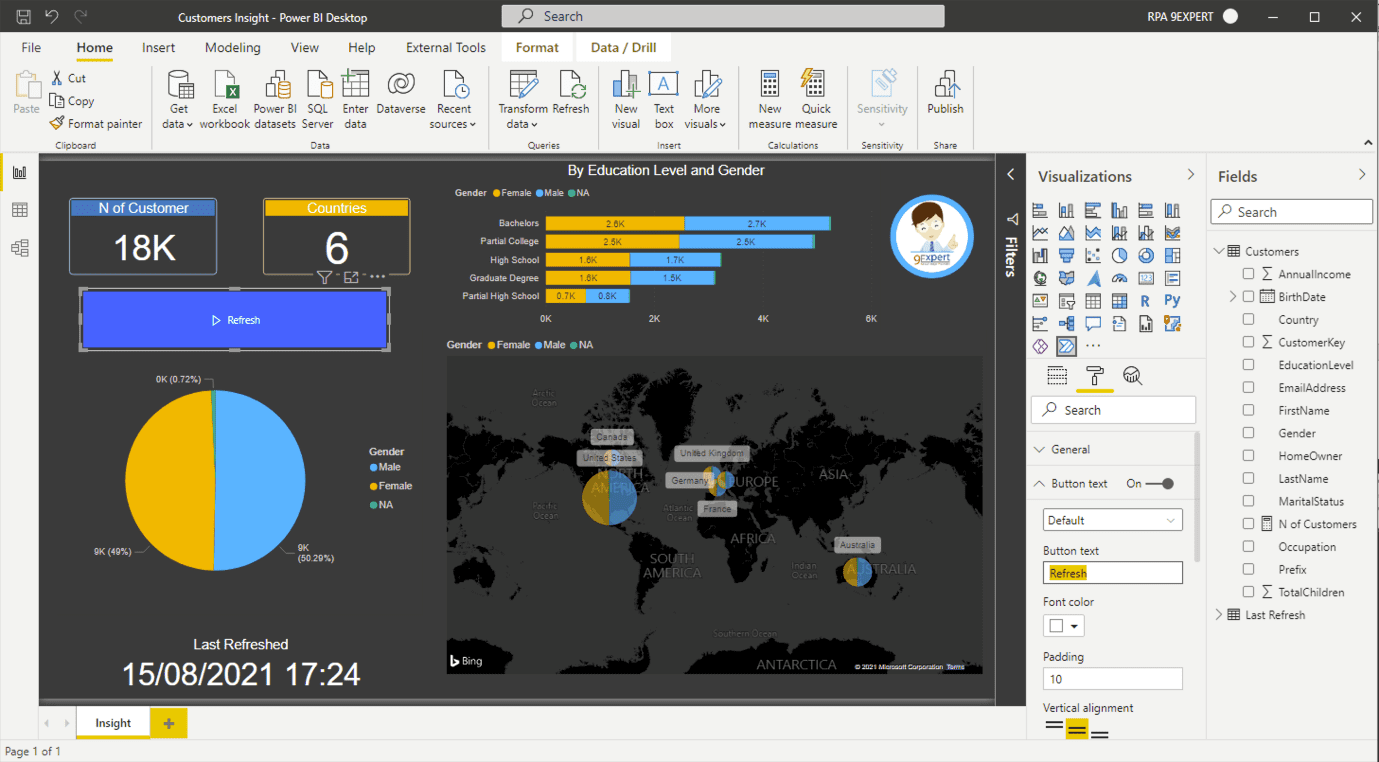This screenshot has height=762, width=1379.
Task: Click the Power Automate visual icon
Action: click(x=1066, y=345)
